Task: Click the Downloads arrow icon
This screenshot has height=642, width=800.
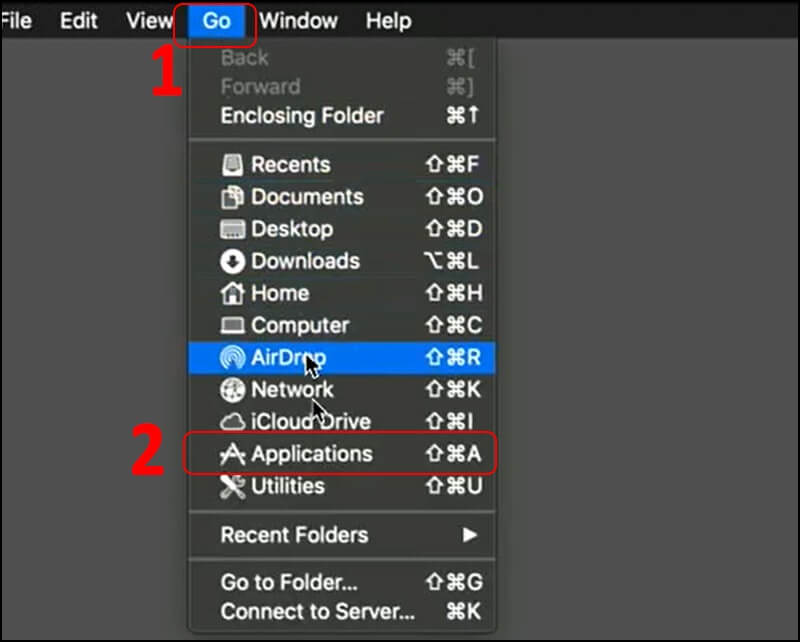Action: point(232,261)
